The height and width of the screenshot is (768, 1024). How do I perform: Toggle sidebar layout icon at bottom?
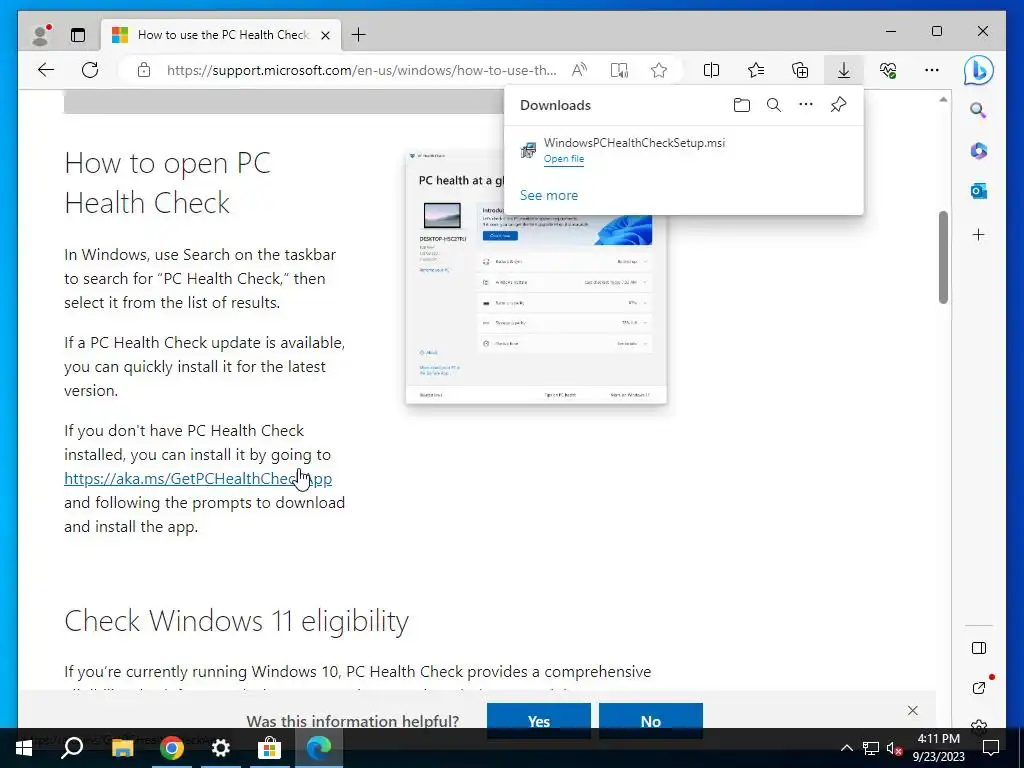(978, 648)
